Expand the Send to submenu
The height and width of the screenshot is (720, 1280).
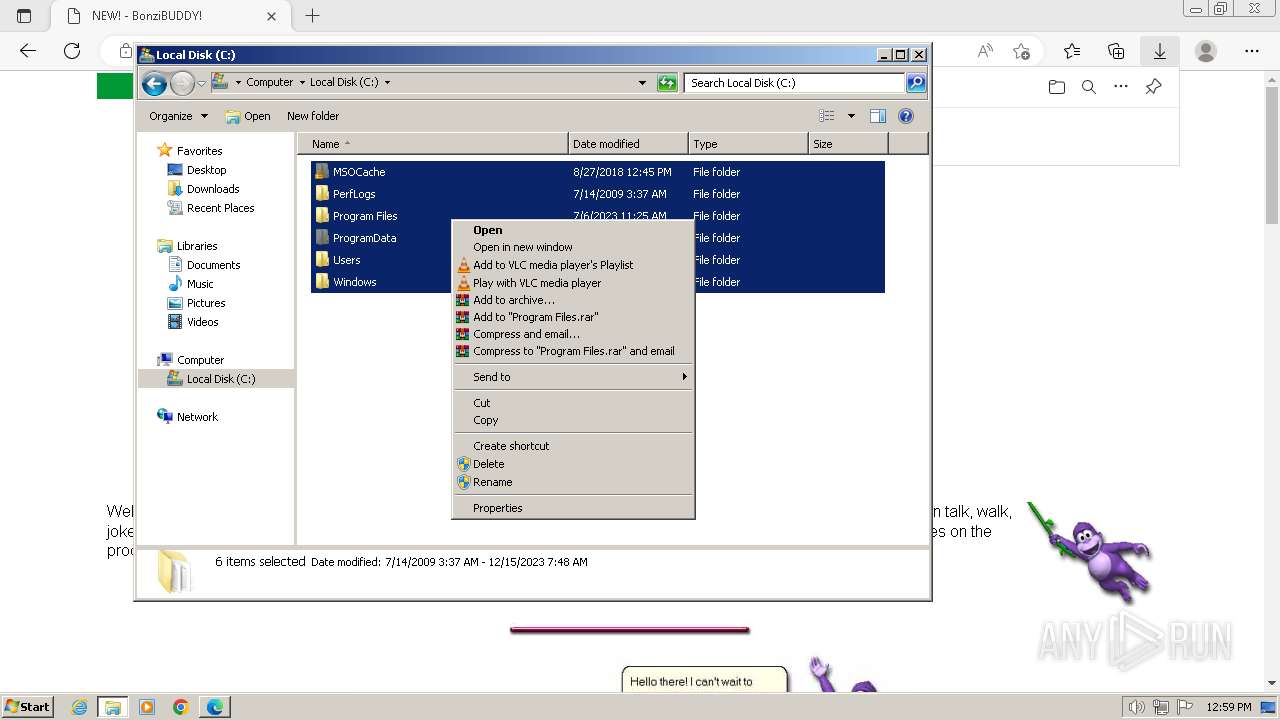click(573, 377)
